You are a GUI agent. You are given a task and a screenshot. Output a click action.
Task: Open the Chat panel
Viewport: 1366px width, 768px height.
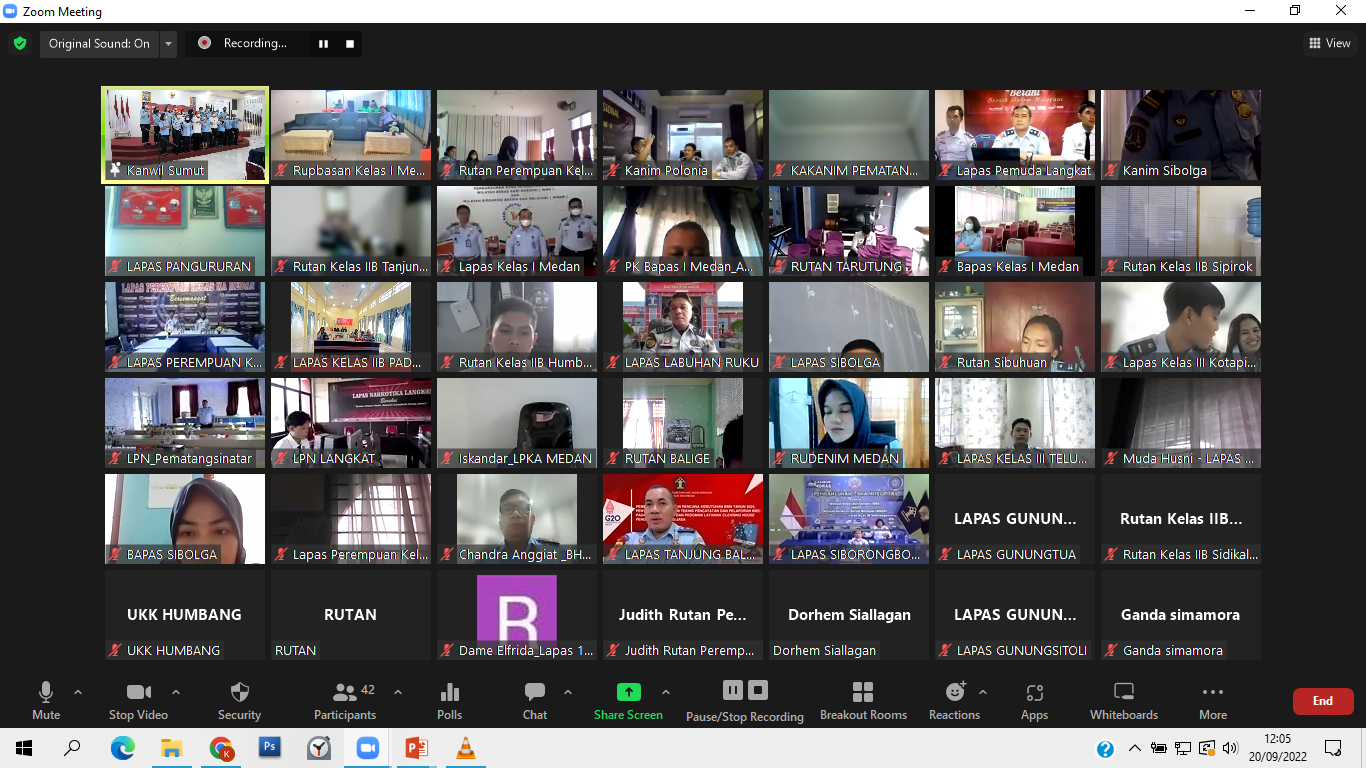[x=535, y=700]
